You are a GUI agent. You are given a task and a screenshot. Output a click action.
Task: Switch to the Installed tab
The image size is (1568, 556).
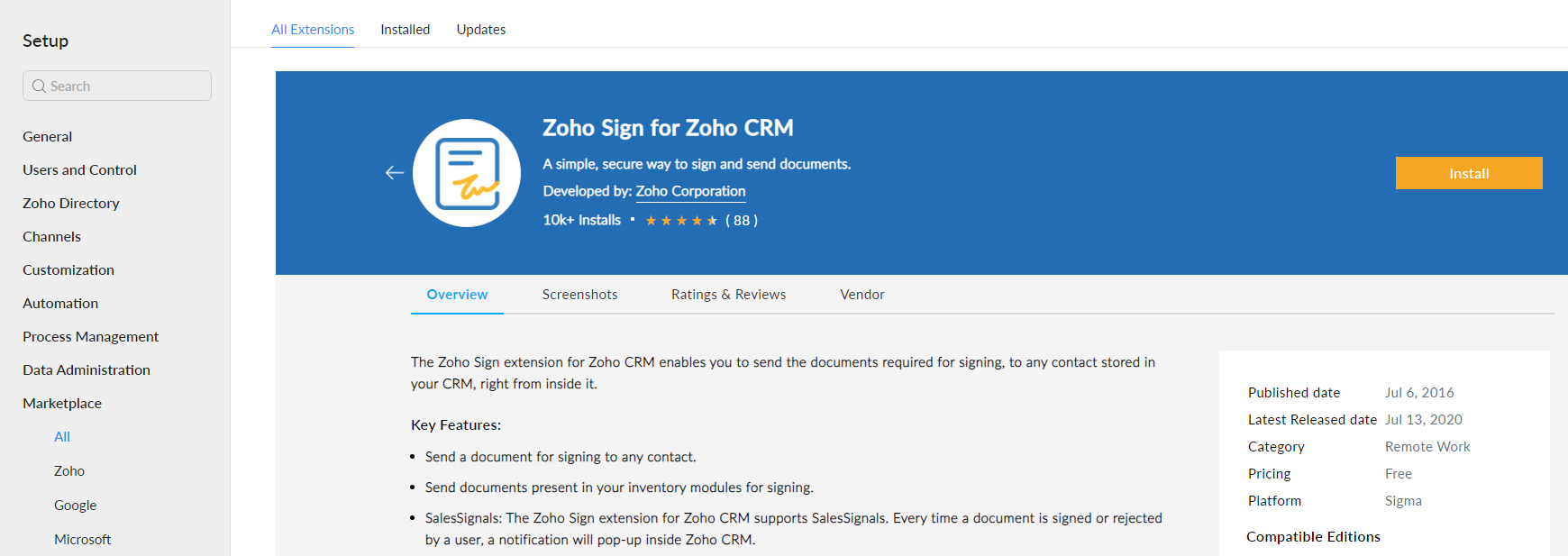click(405, 30)
